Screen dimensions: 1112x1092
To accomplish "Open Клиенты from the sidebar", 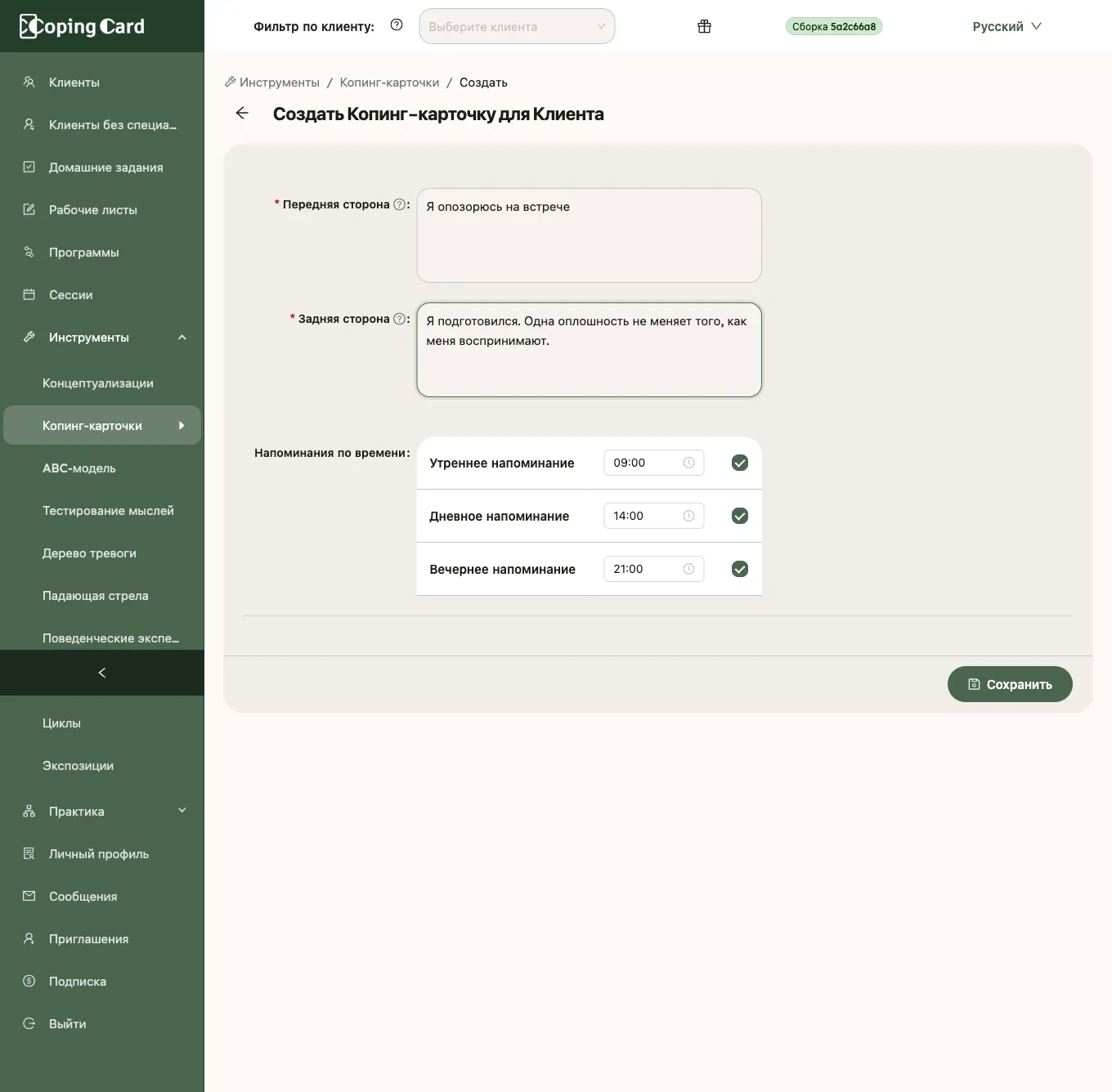I will click(102, 82).
